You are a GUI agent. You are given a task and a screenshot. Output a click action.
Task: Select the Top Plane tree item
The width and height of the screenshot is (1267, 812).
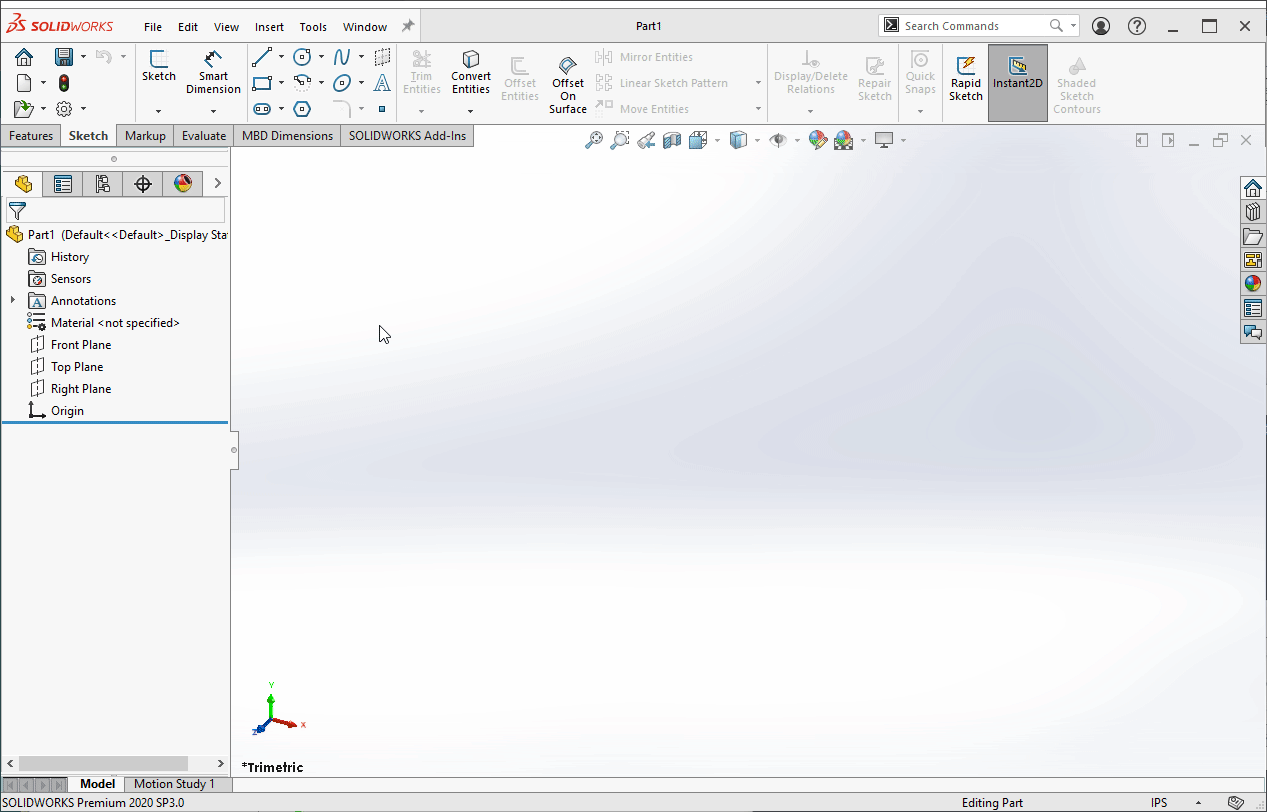click(65, 367)
